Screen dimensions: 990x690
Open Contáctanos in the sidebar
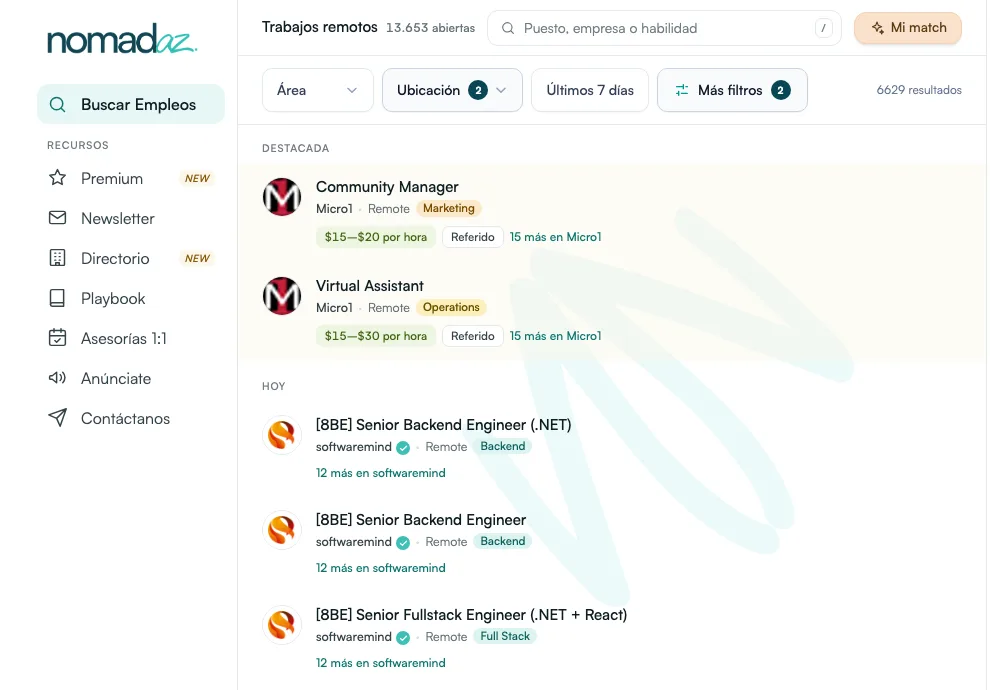tap(131, 417)
